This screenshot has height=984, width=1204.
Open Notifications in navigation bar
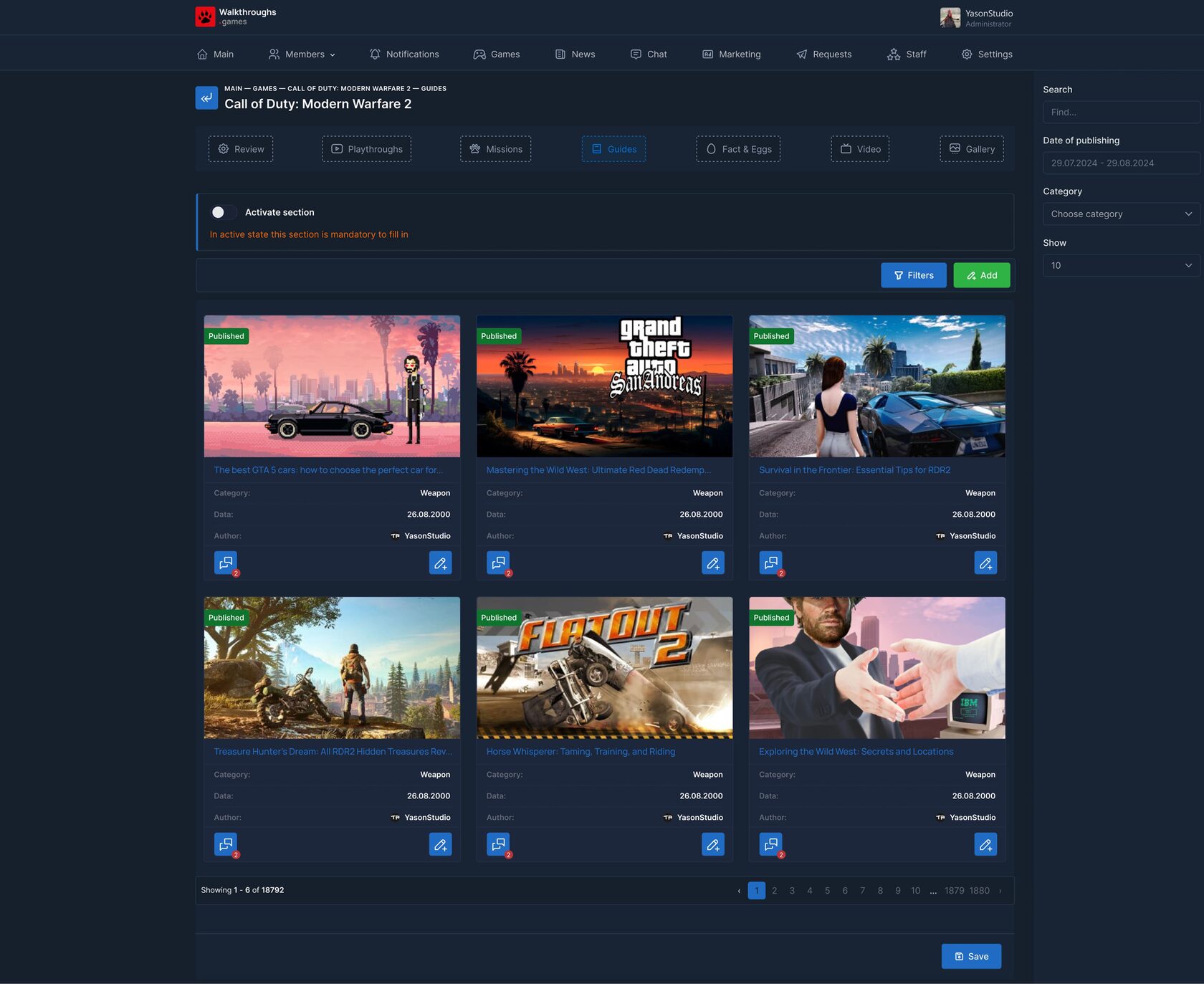point(404,54)
